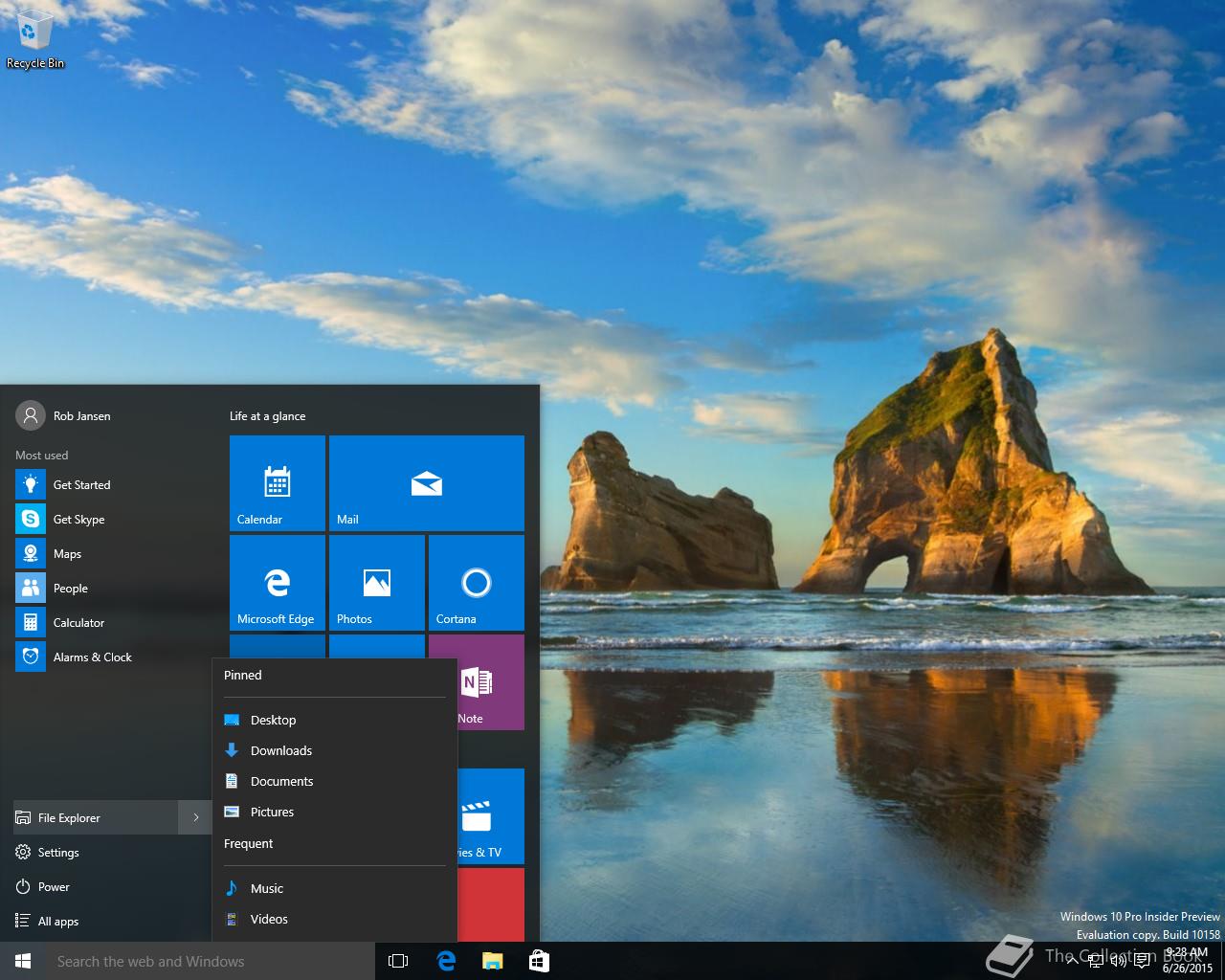The width and height of the screenshot is (1225, 980).
Task: Click the Frequent heading in jump list
Action: (248, 843)
